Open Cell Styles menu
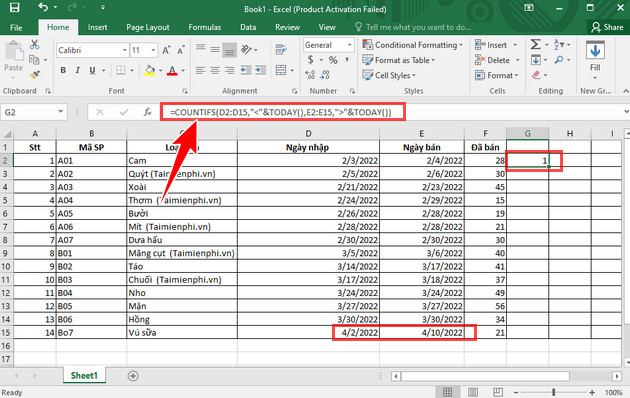630x398 pixels. (x=389, y=75)
